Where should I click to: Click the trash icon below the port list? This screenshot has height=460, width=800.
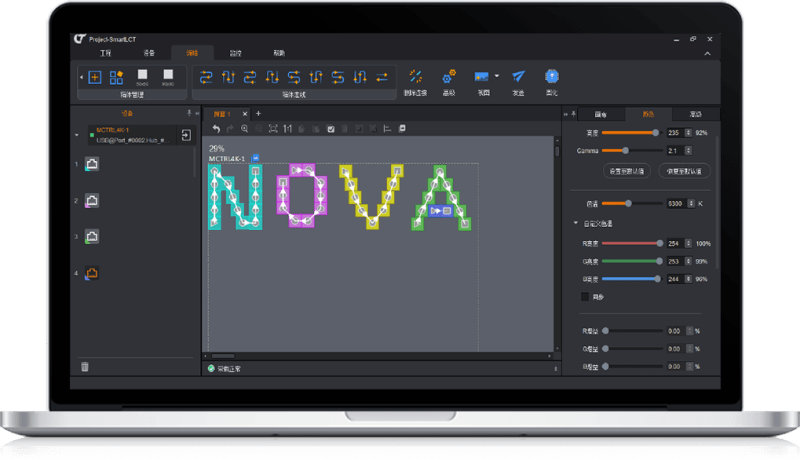click(x=85, y=367)
